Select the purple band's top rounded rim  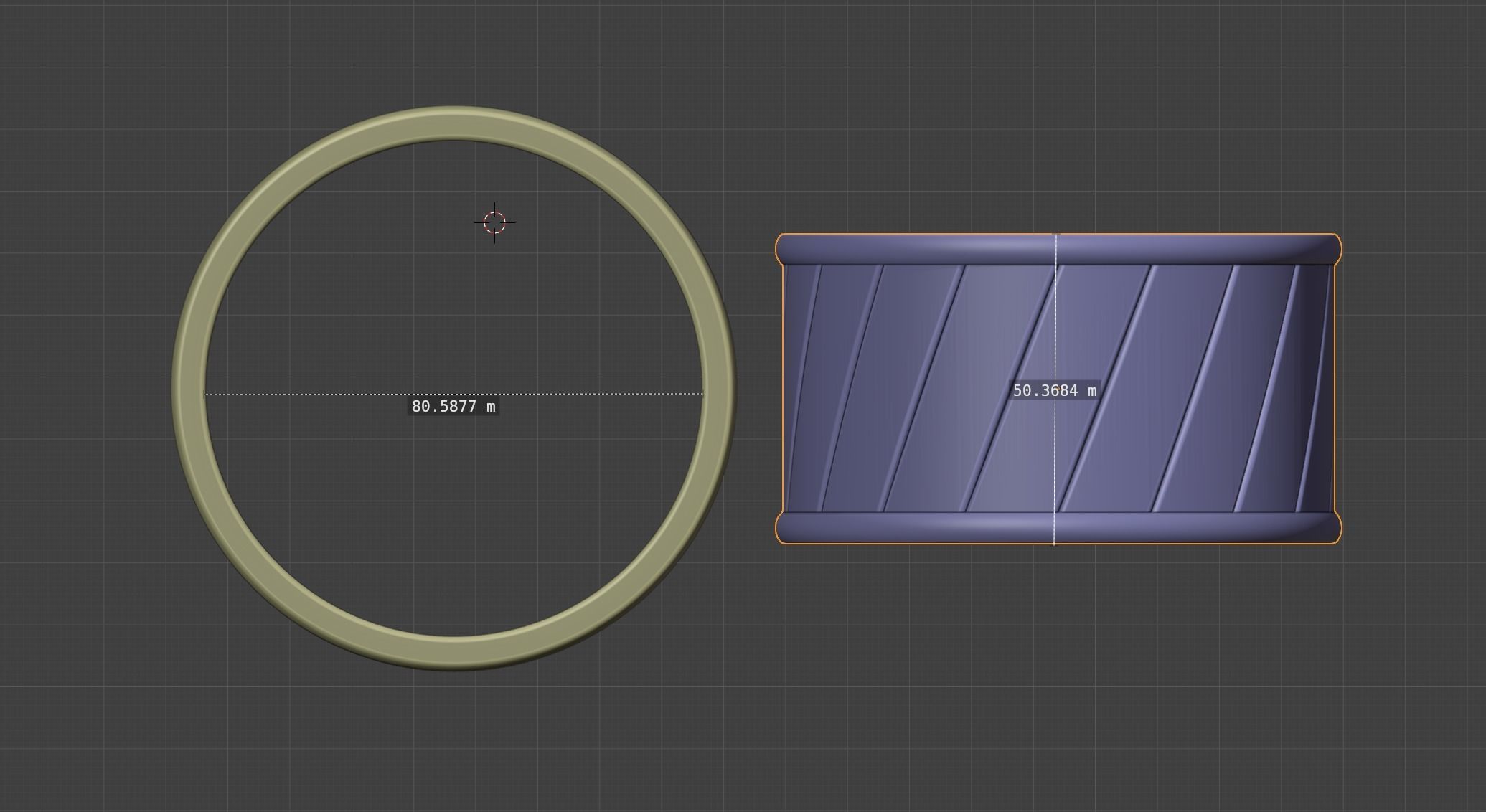click(933, 250)
